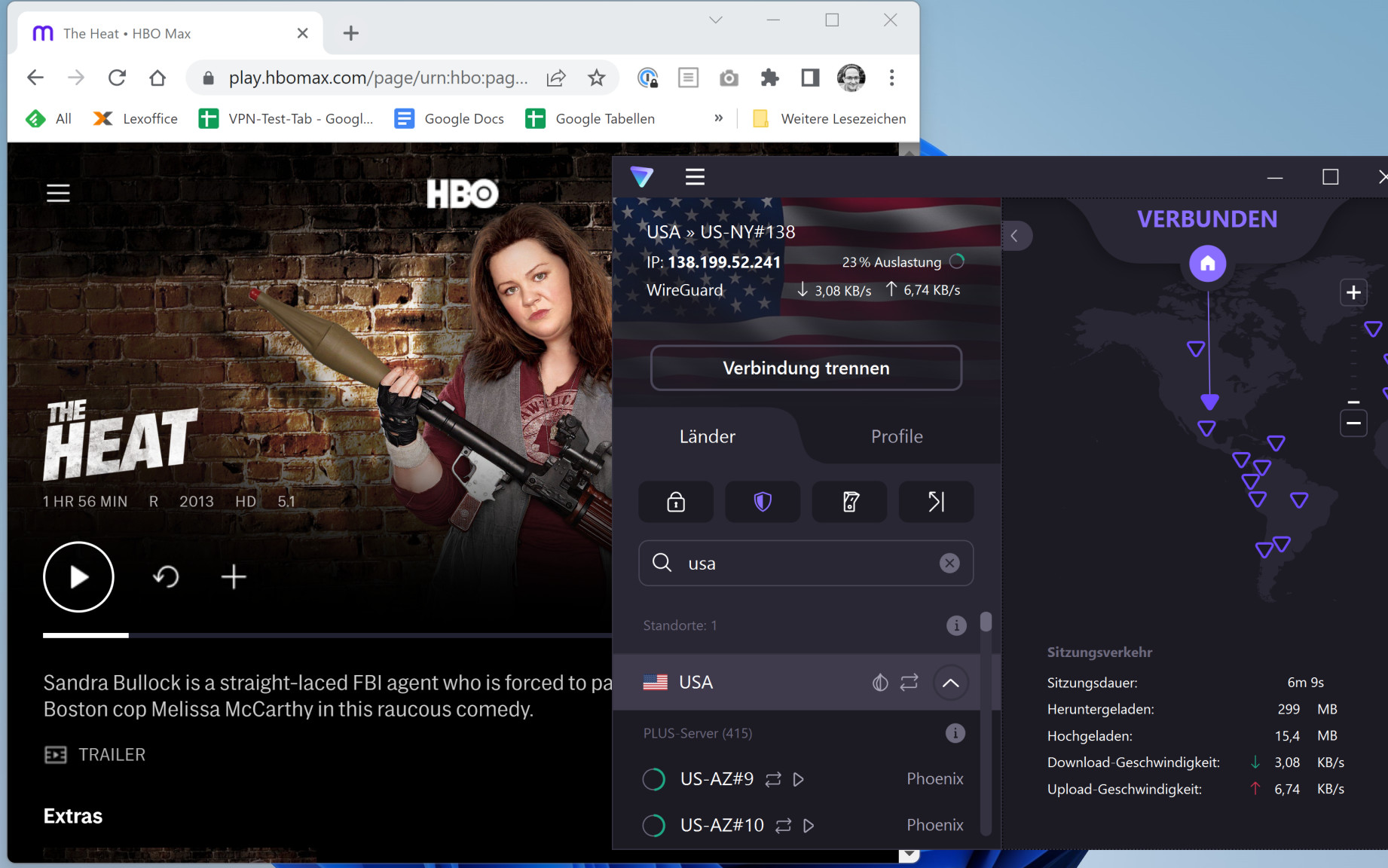Click the home location map marker
1388x868 pixels.
[1207, 264]
